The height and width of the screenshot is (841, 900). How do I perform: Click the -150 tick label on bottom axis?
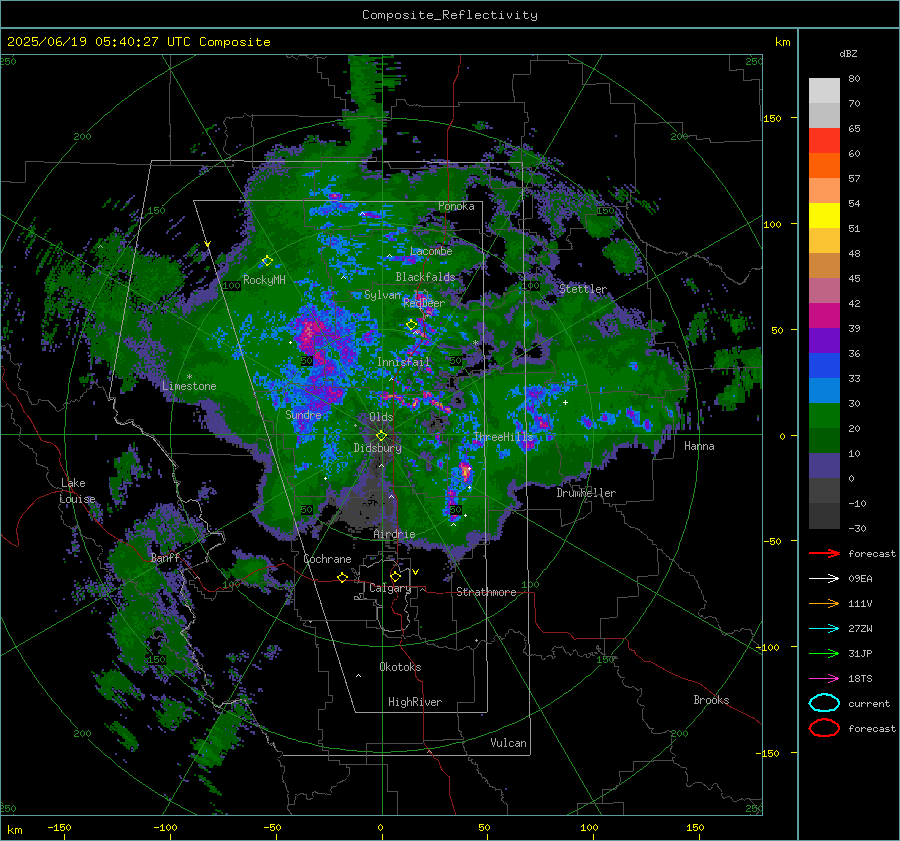[59, 827]
